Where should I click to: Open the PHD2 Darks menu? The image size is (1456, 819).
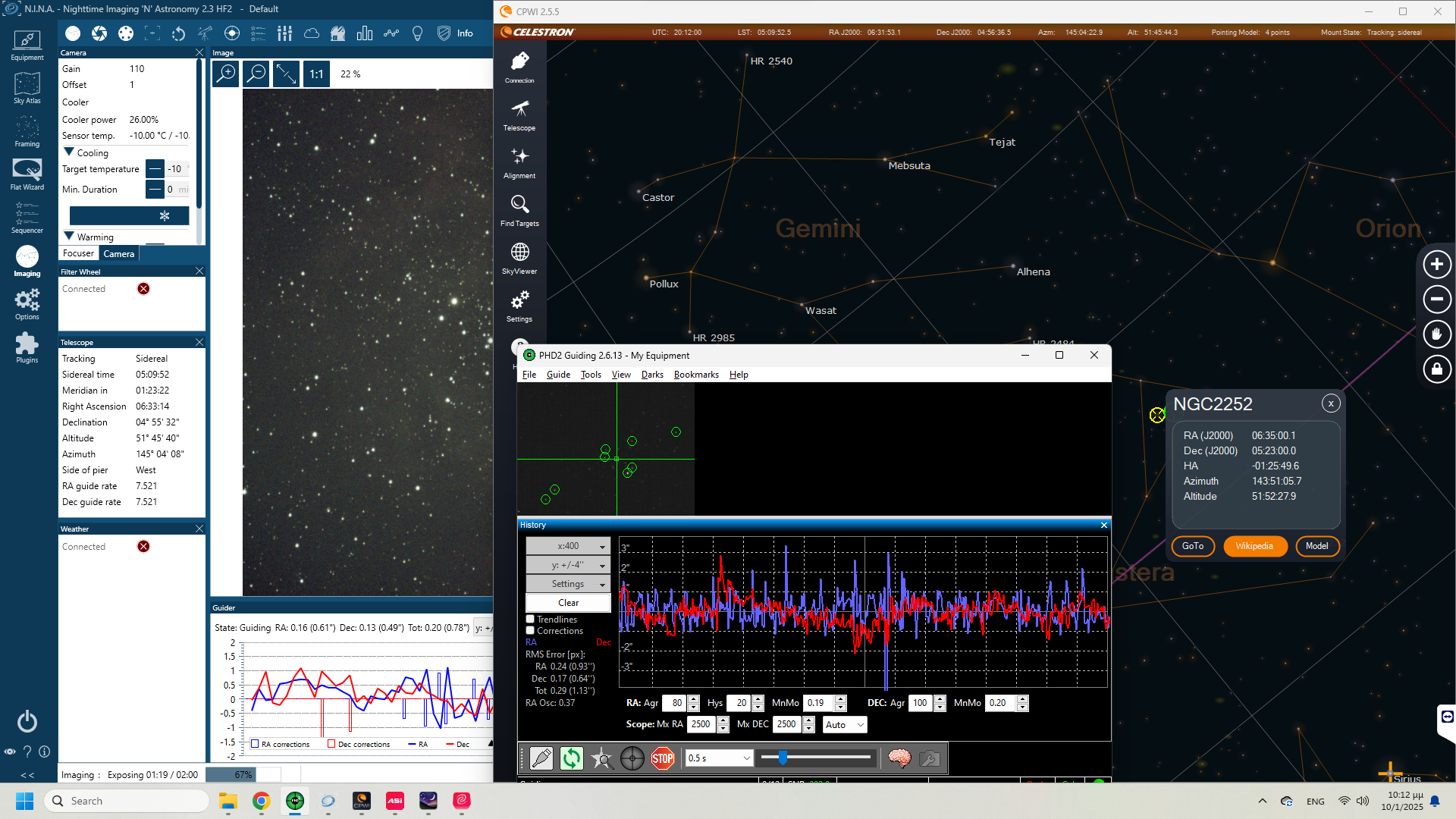(x=651, y=375)
